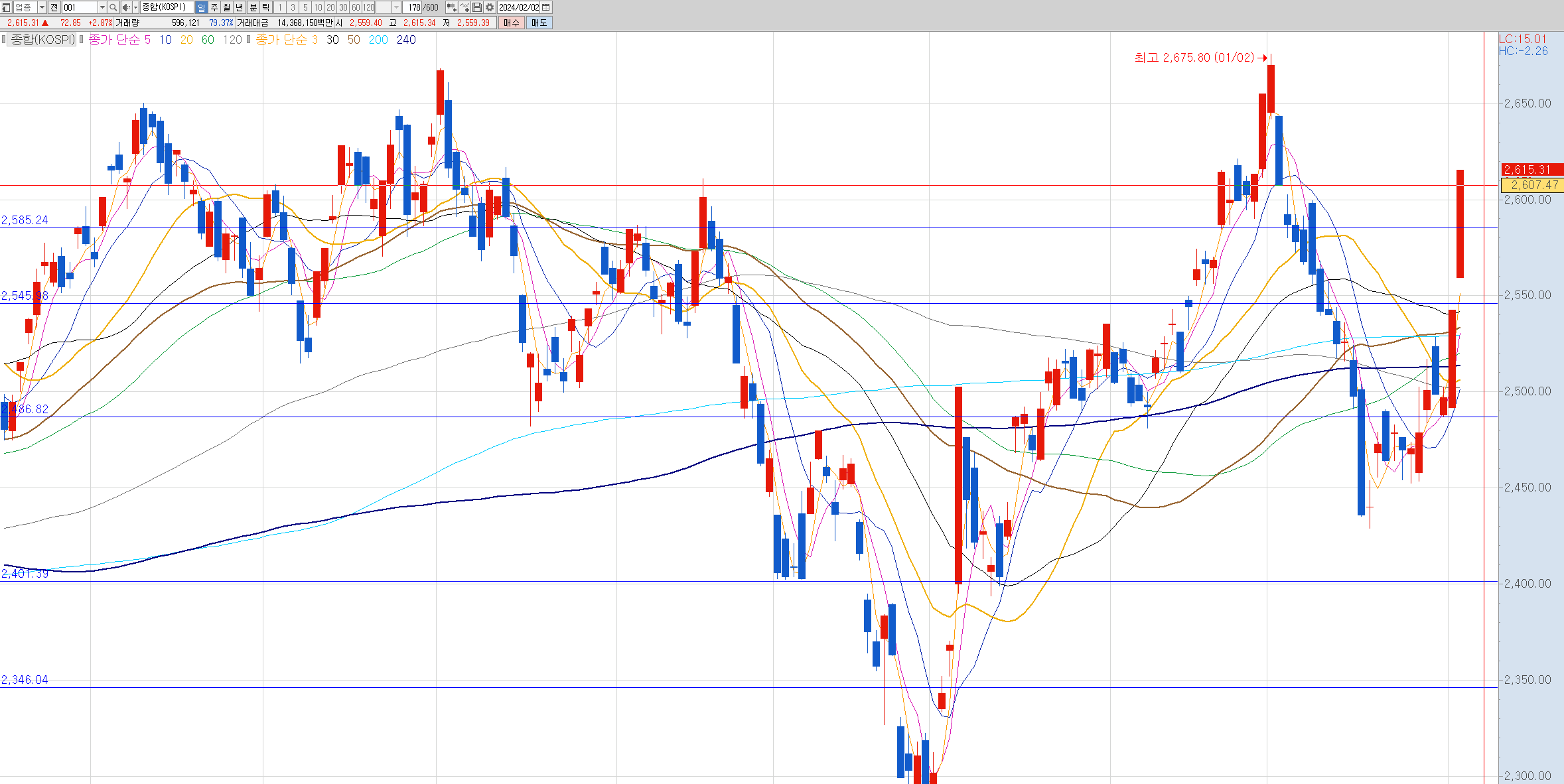
Task: Click the 매수 buy button
Action: (x=511, y=23)
